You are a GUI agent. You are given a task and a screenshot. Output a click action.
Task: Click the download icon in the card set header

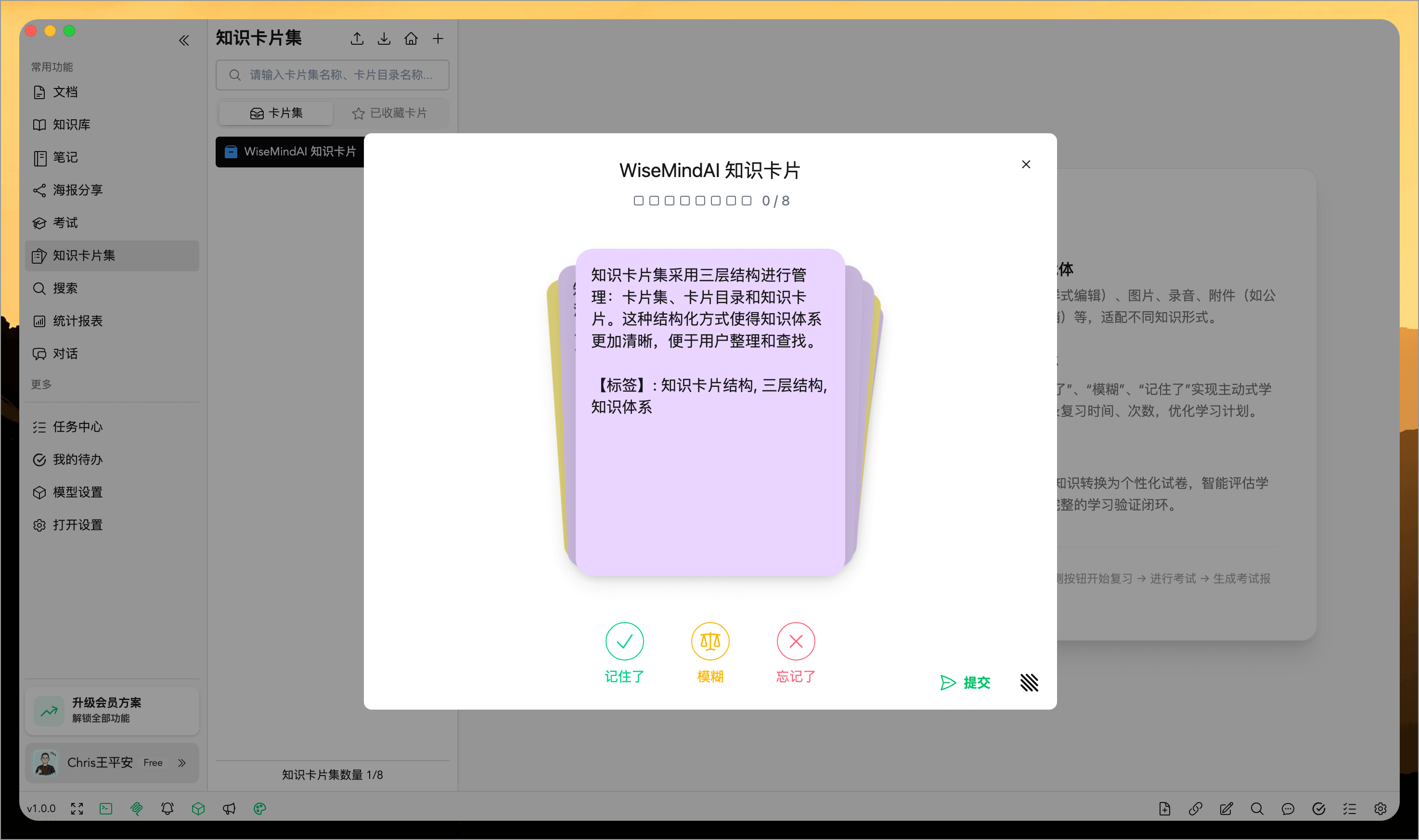point(385,38)
